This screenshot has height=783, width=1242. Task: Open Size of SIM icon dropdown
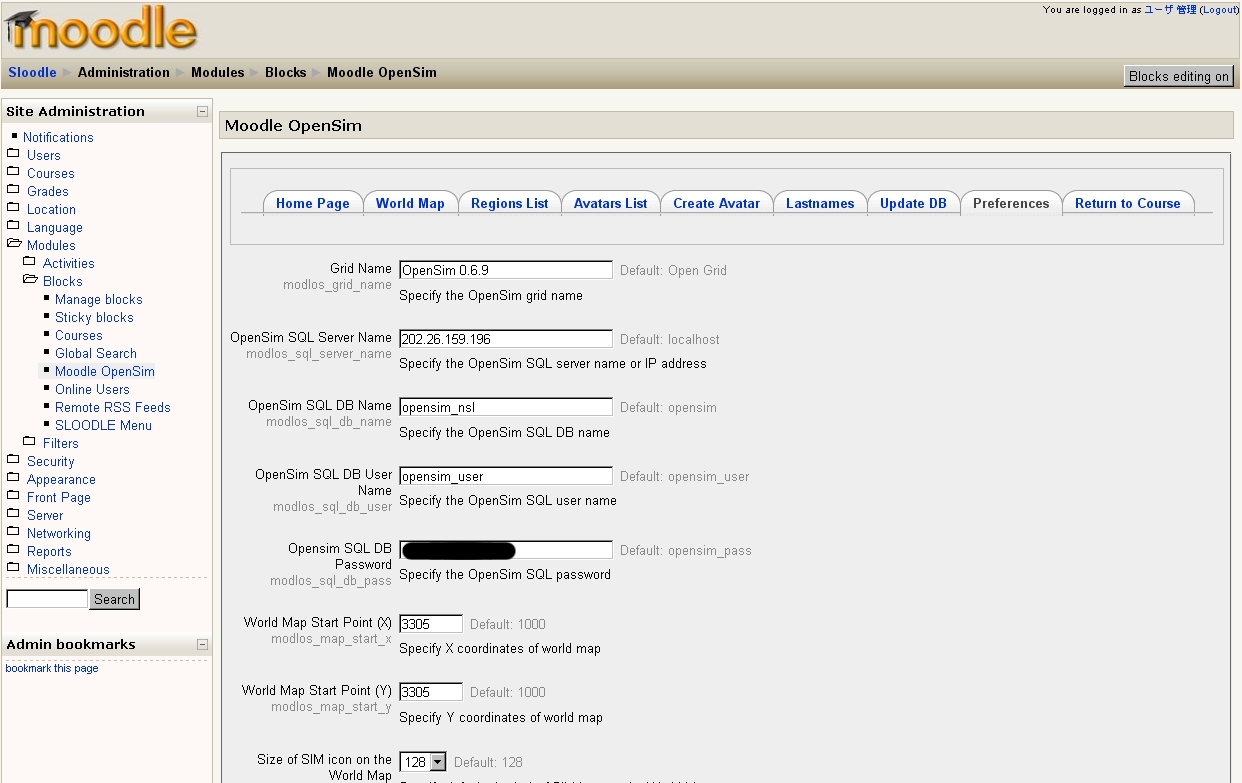[437, 762]
